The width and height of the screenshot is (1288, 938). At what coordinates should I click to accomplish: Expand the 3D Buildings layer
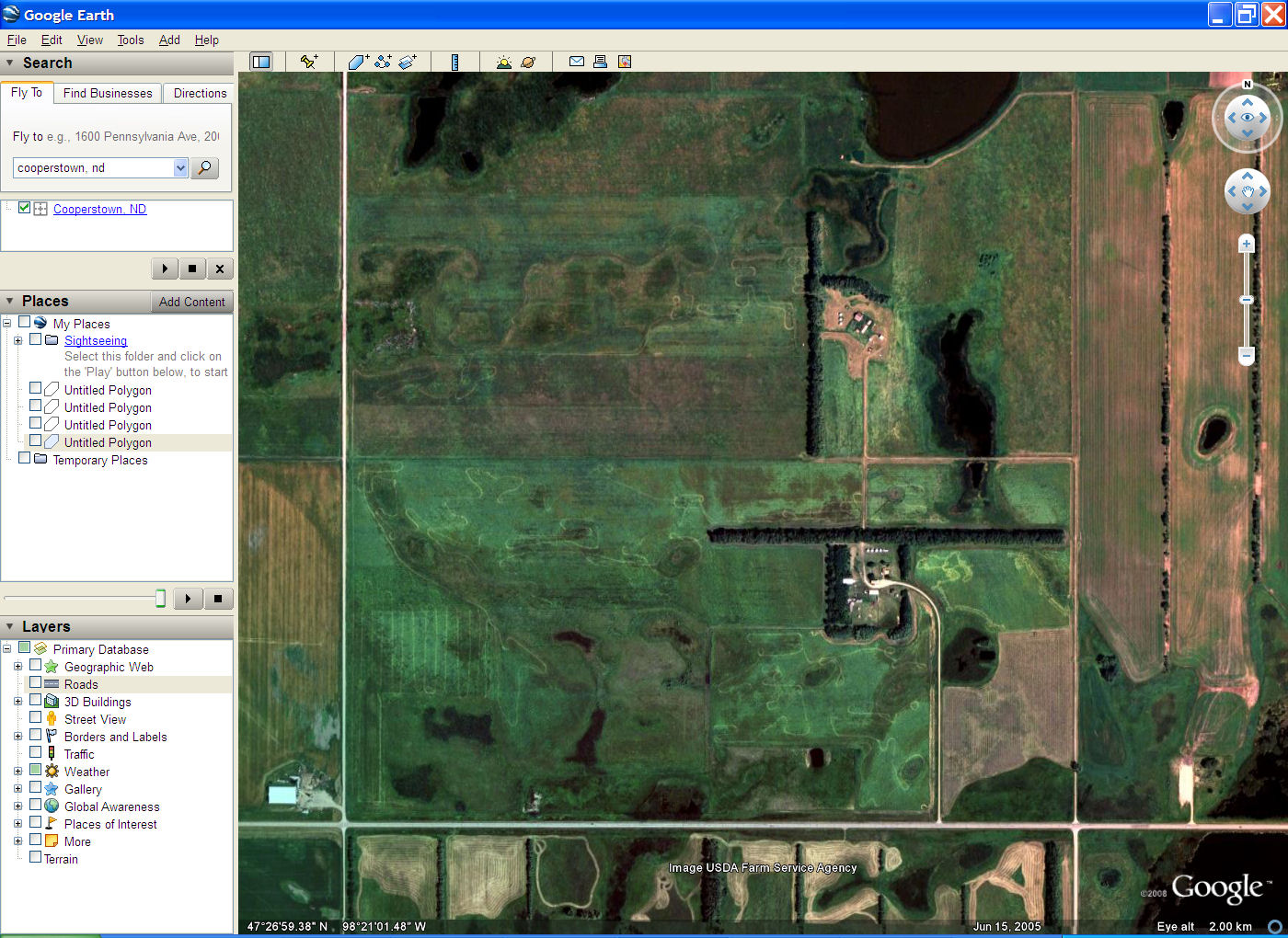[x=17, y=701]
